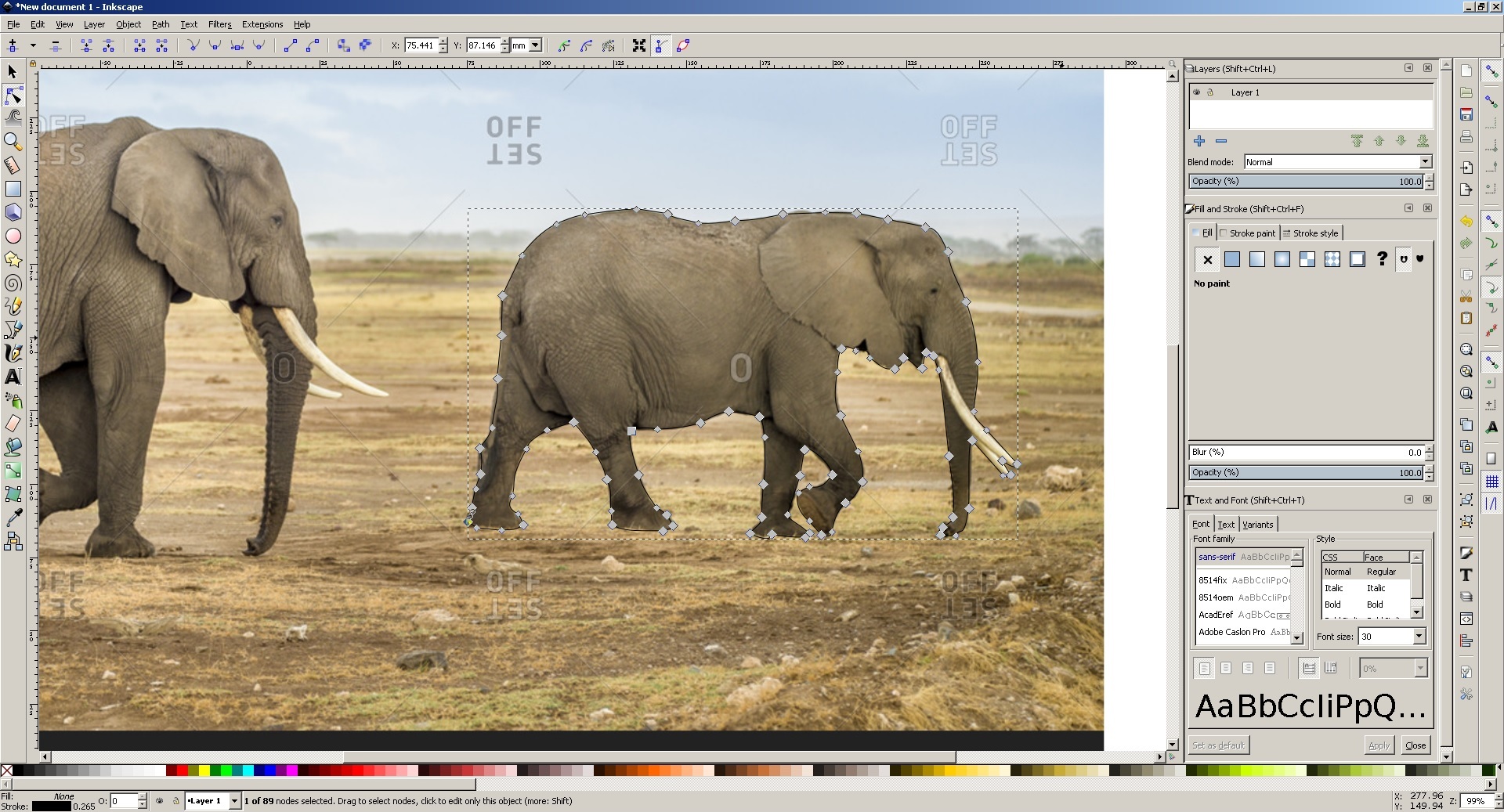Image resolution: width=1504 pixels, height=812 pixels.
Task: Pick the pure red palette swatch
Action: tap(183, 770)
